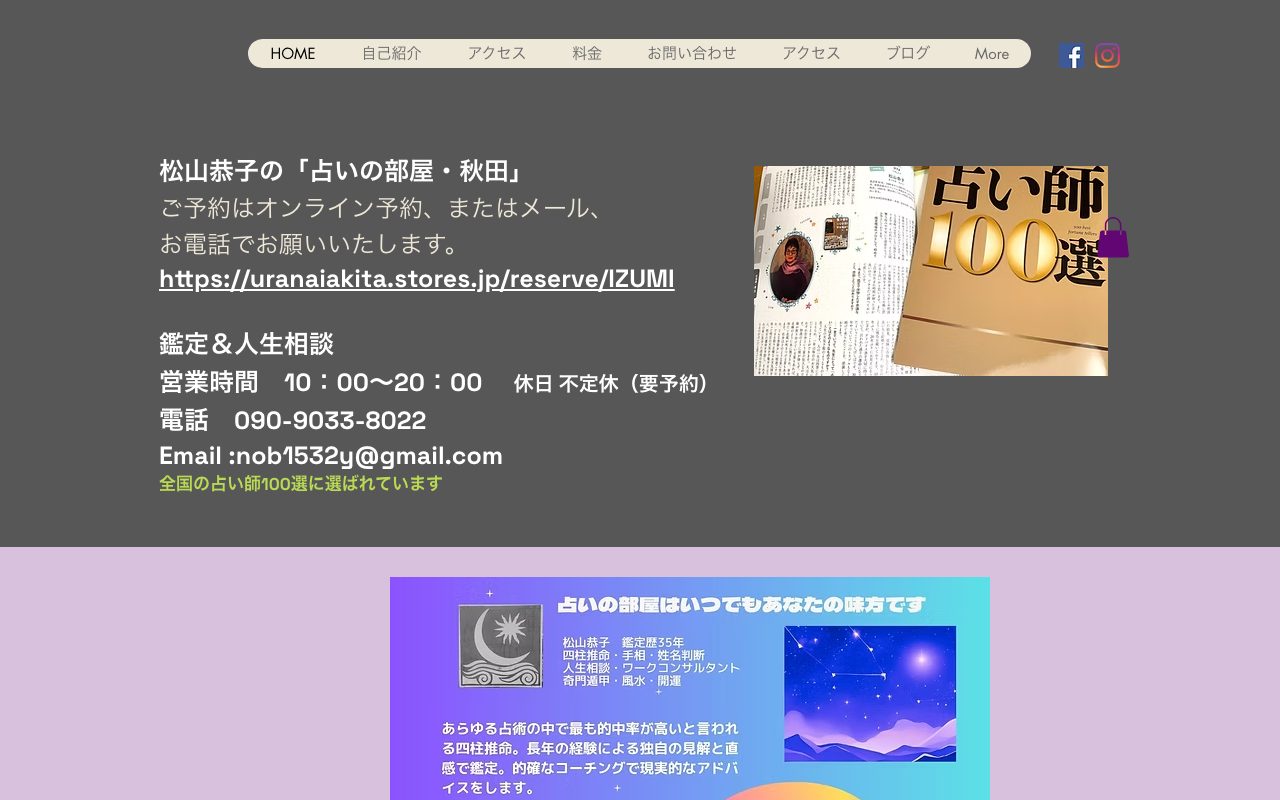Open the 料金 menu item

pyautogui.click(x=587, y=53)
